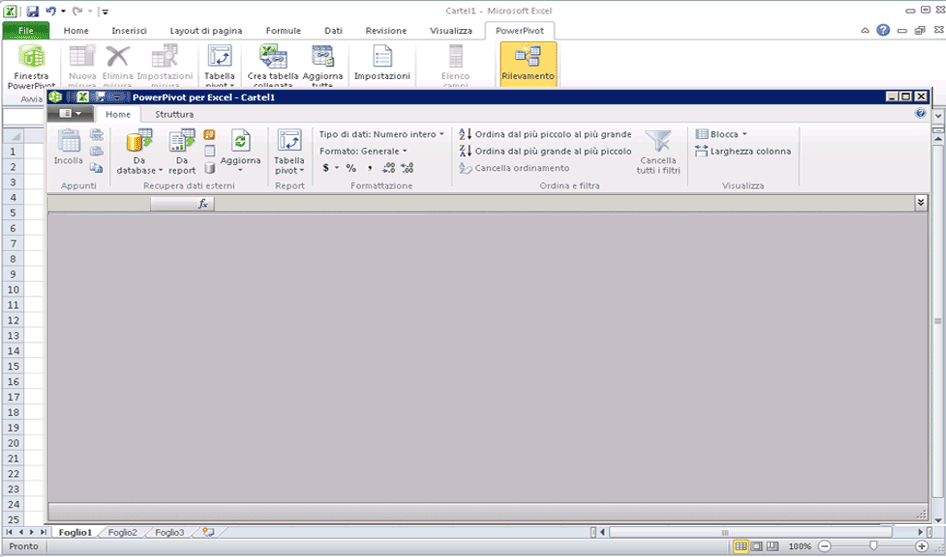The height and width of the screenshot is (557, 946).
Task: Click the Da report import icon
Action: coord(182,142)
